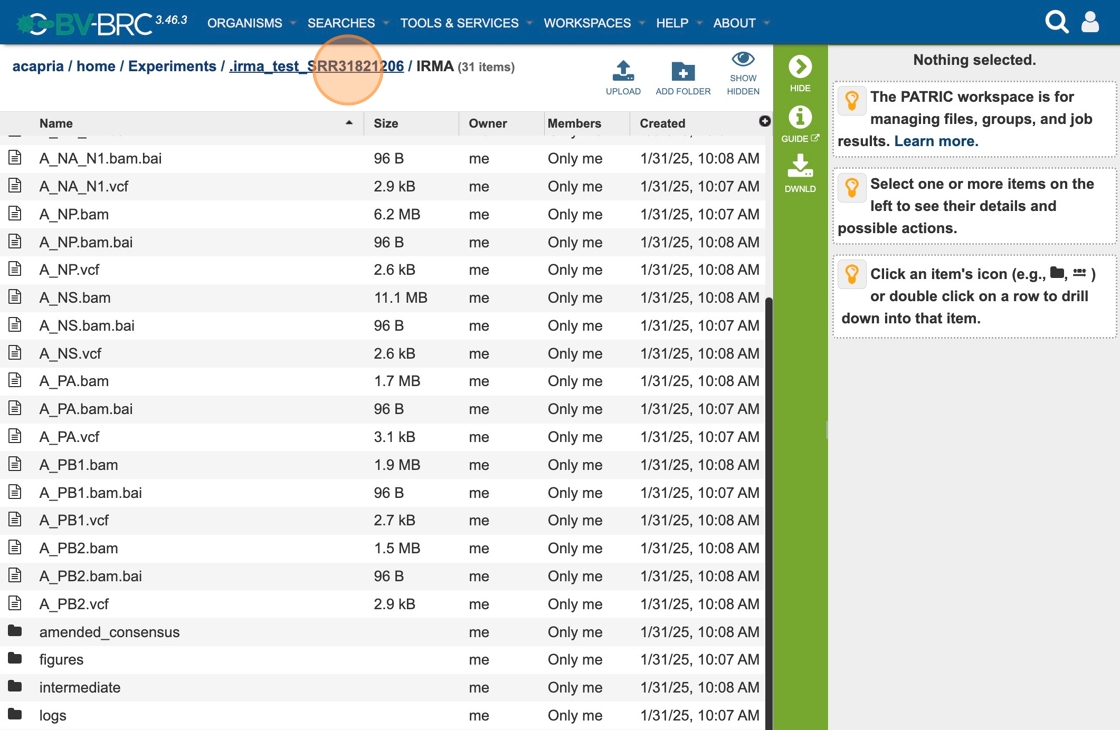Click file icon for A_PA.bam.bai

tap(14, 408)
